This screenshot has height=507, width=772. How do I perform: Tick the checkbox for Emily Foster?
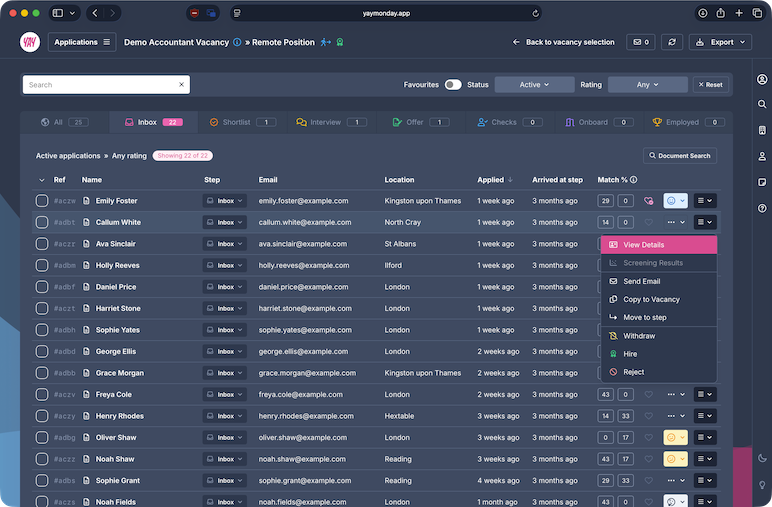click(42, 201)
